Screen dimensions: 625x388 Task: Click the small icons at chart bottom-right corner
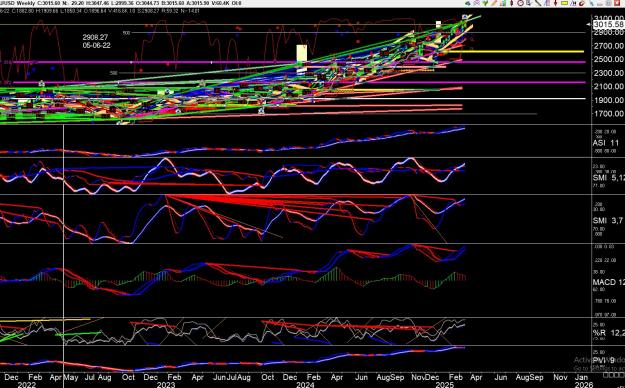coord(613,375)
